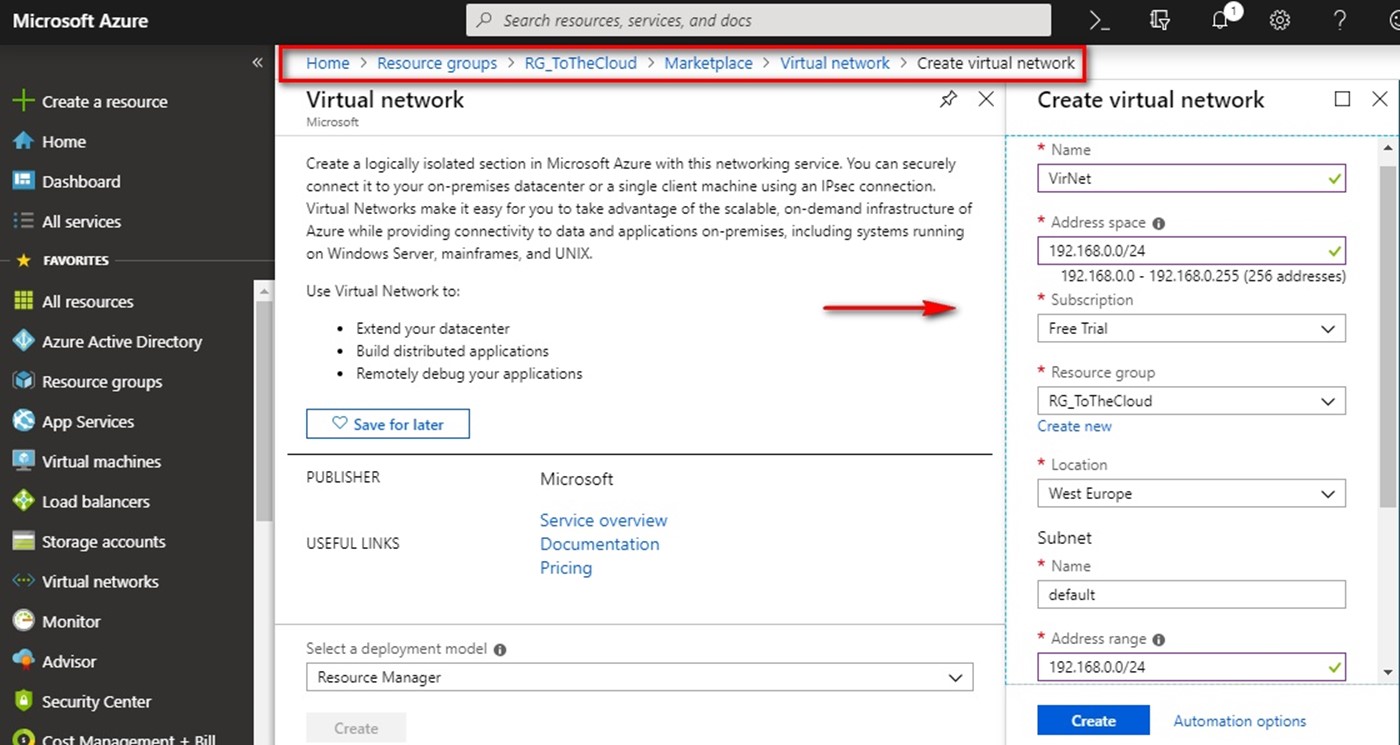1400x745 pixels.
Task: Go to RG_ToTheCloud in the breadcrumb
Action: [x=581, y=63]
